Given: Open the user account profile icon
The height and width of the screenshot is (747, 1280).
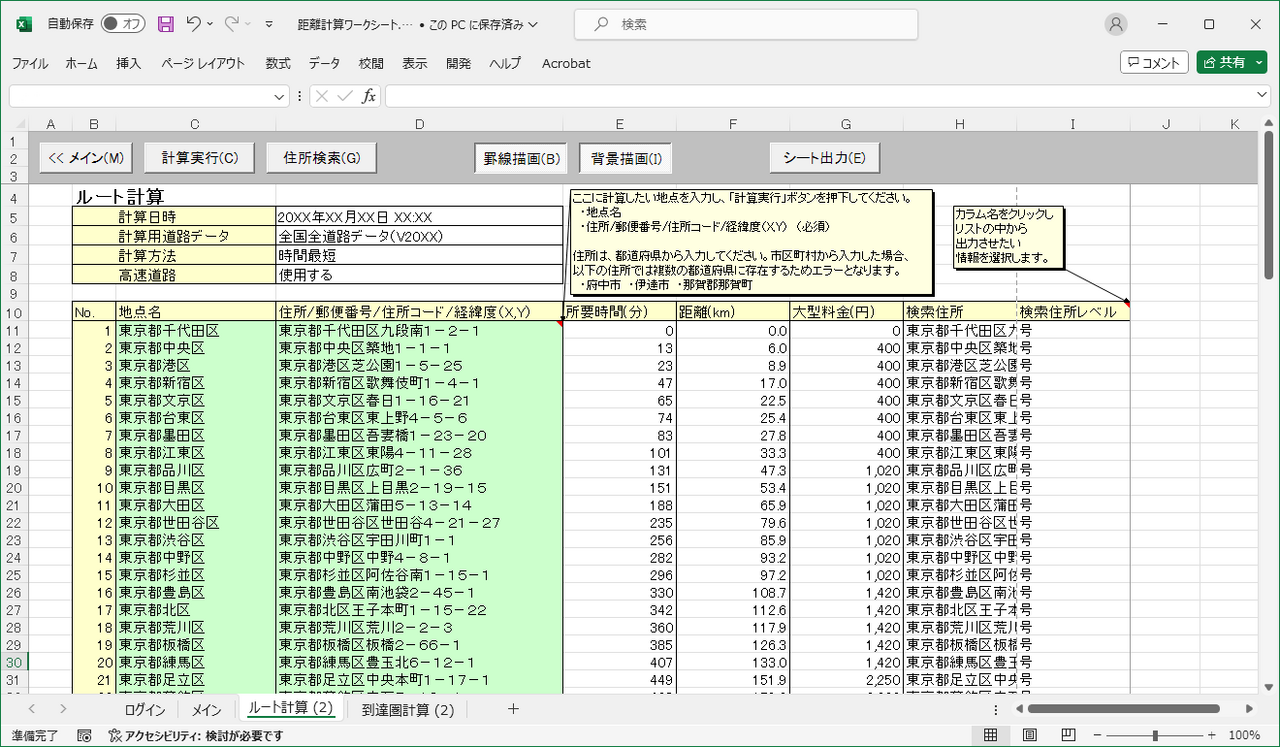Looking at the screenshot, I should [x=1116, y=23].
